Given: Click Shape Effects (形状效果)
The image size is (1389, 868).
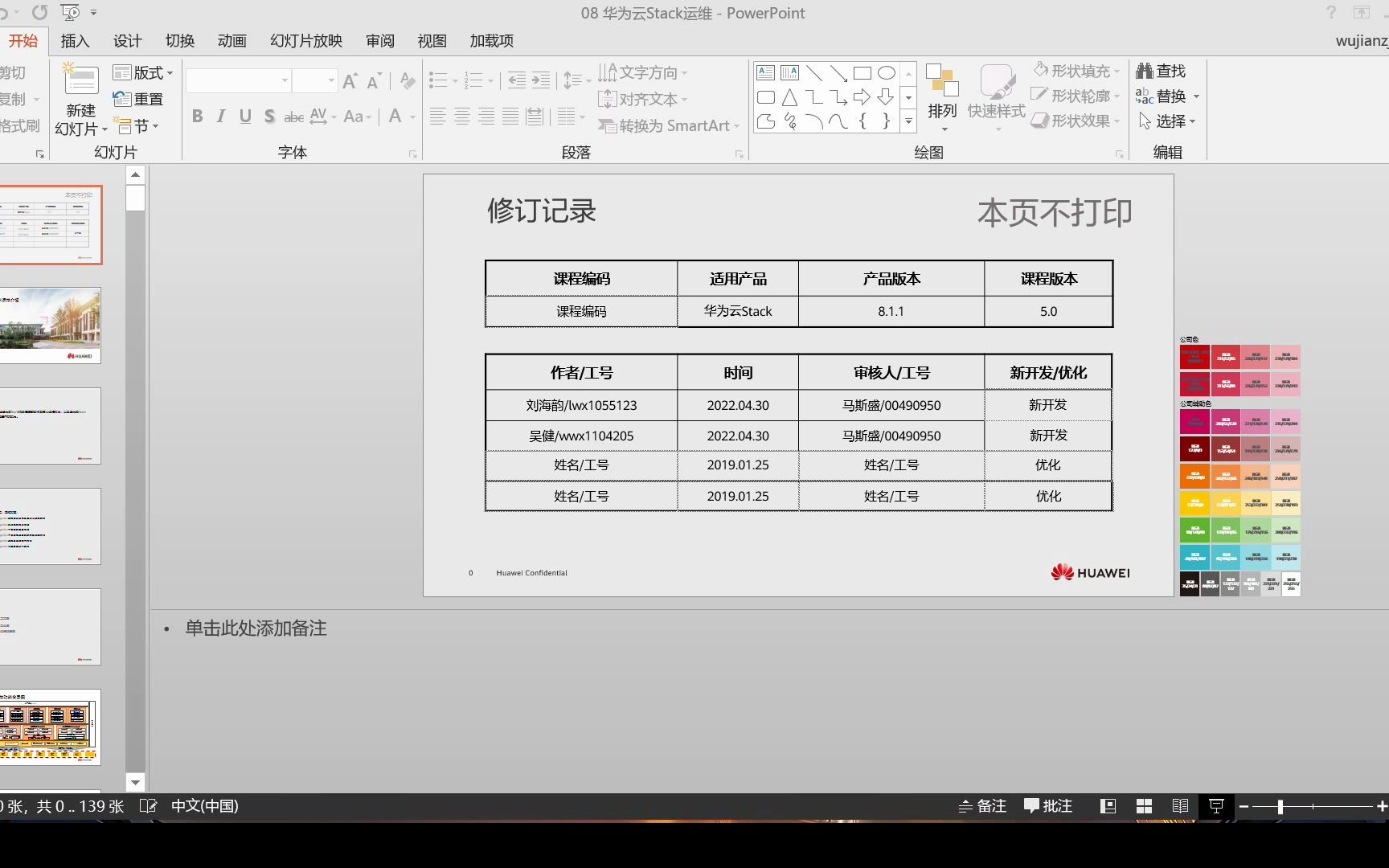Looking at the screenshot, I should pos(1076,121).
